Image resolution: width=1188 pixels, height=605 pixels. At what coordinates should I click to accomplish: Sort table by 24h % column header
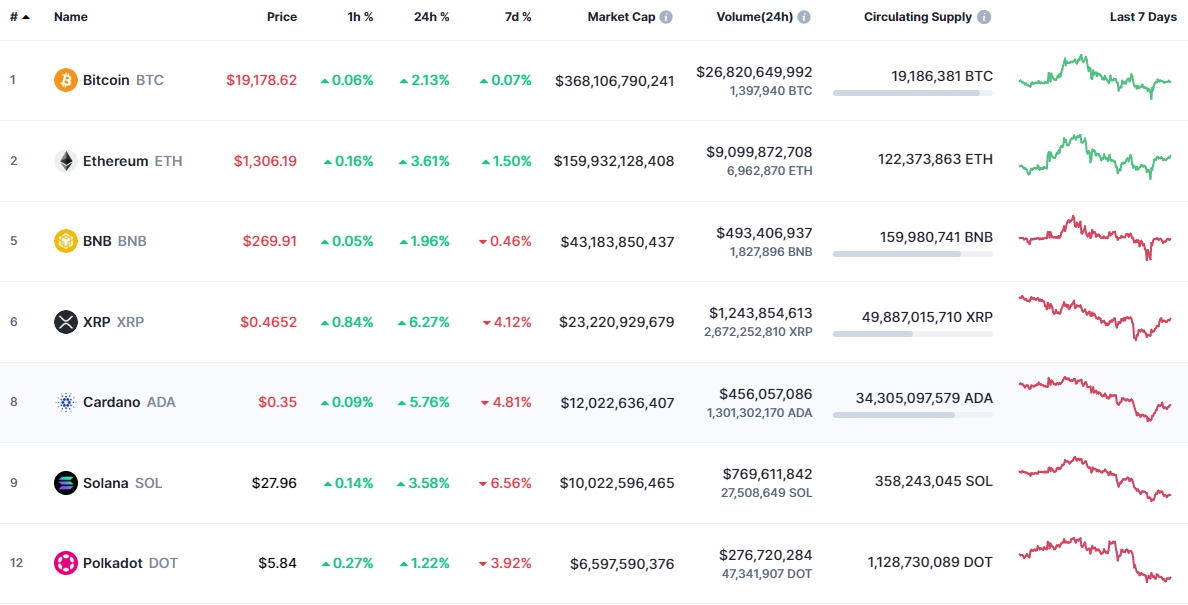coord(431,17)
